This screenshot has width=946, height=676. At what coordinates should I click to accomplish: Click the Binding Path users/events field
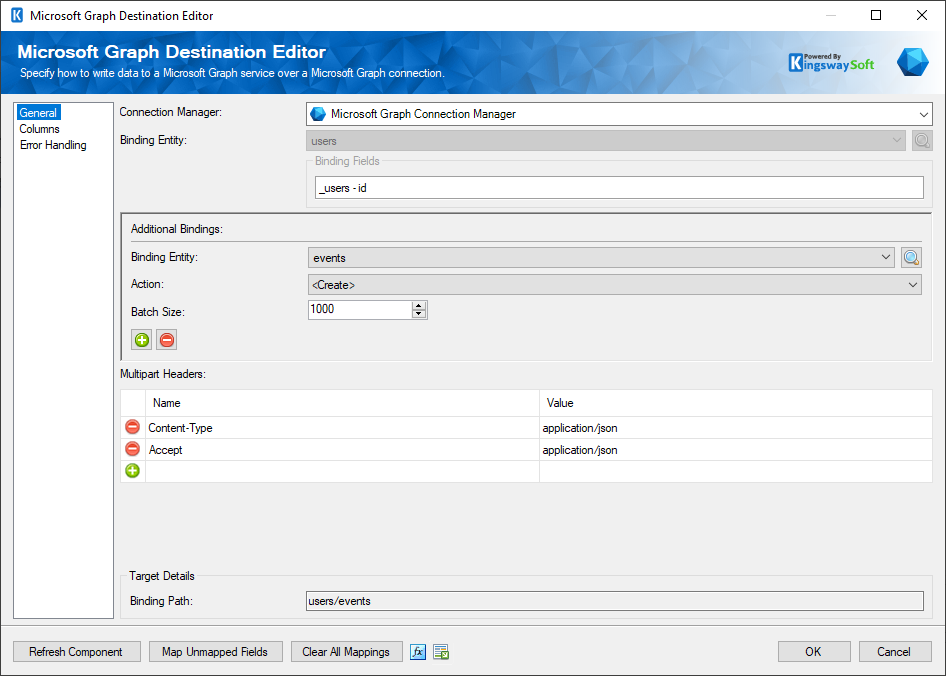pos(615,601)
